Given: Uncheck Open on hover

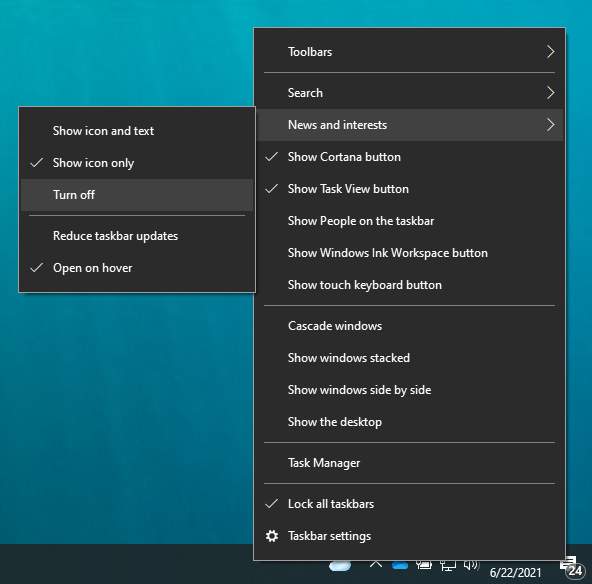Looking at the screenshot, I should pos(137,268).
